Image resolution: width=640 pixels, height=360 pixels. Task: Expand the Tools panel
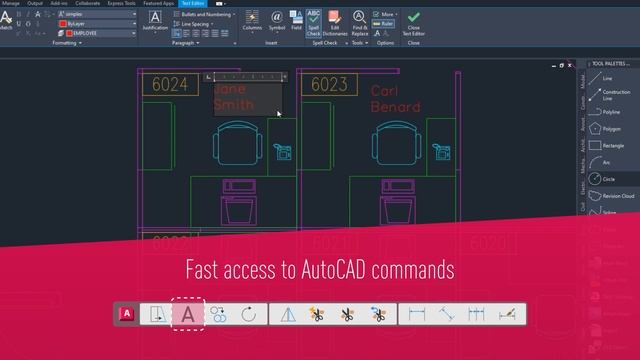tap(360, 43)
